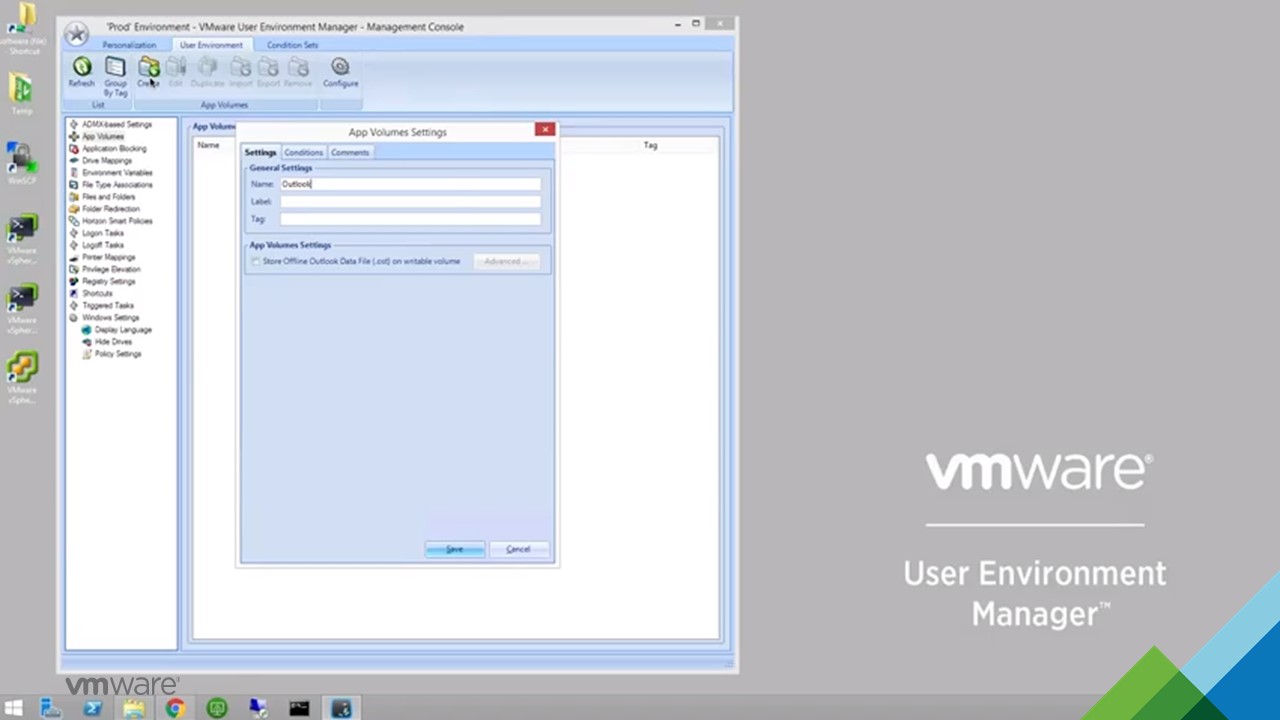Select Drive Mappings in the tree
The height and width of the screenshot is (720, 1280).
(x=107, y=160)
